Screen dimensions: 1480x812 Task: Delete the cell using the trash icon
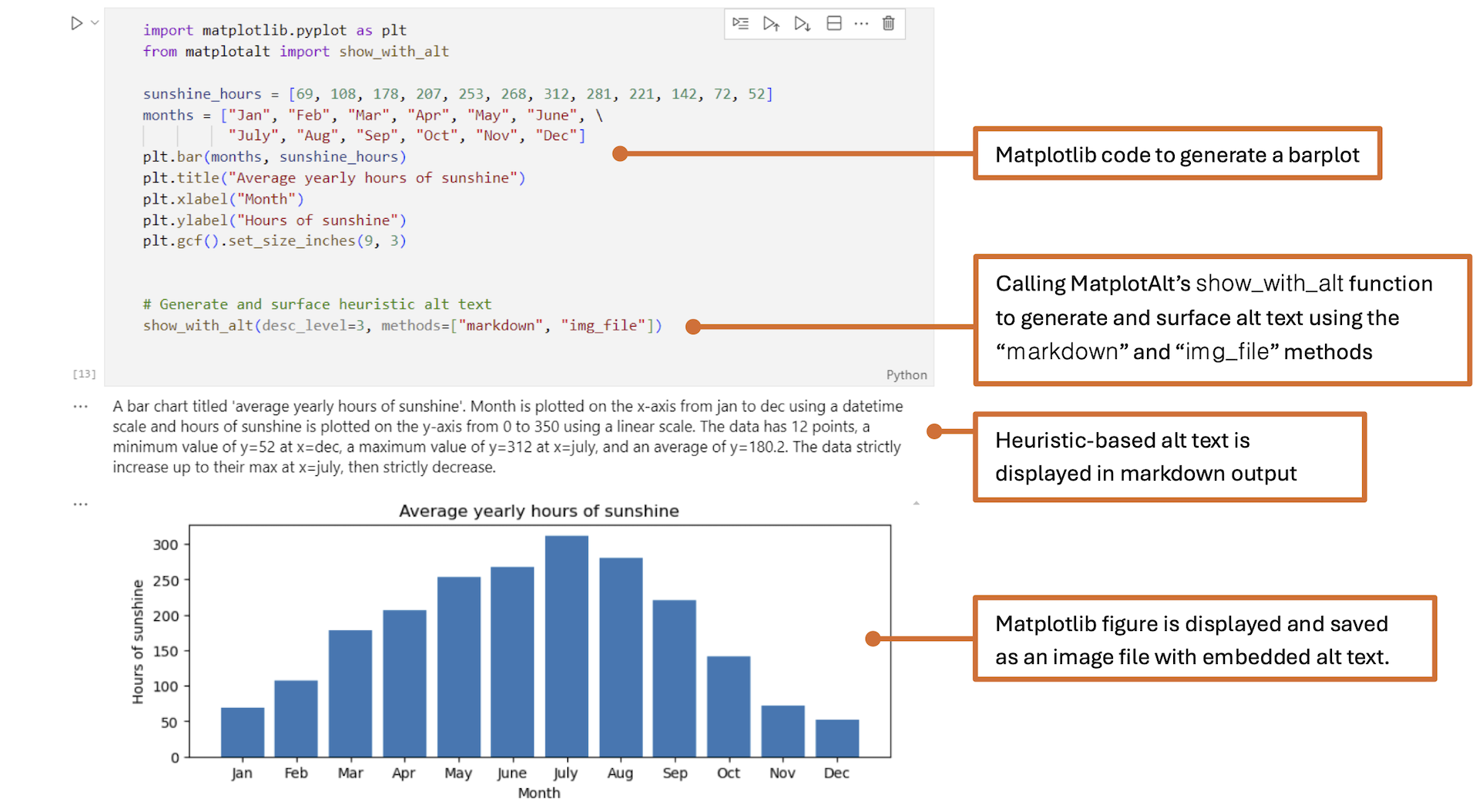[x=888, y=24]
